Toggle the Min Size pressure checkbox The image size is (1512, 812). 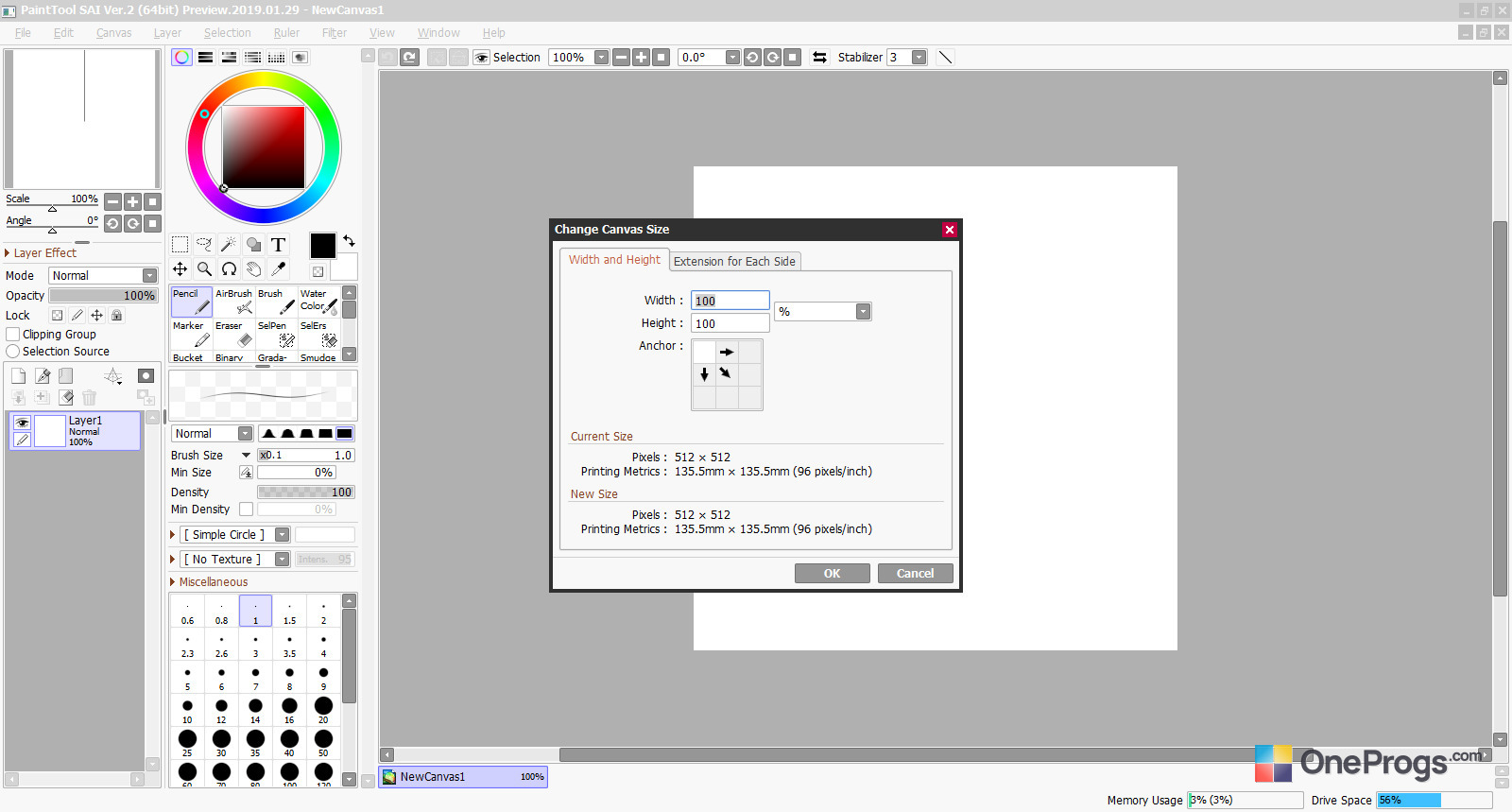pyautogui.click(x=246, y=473)
